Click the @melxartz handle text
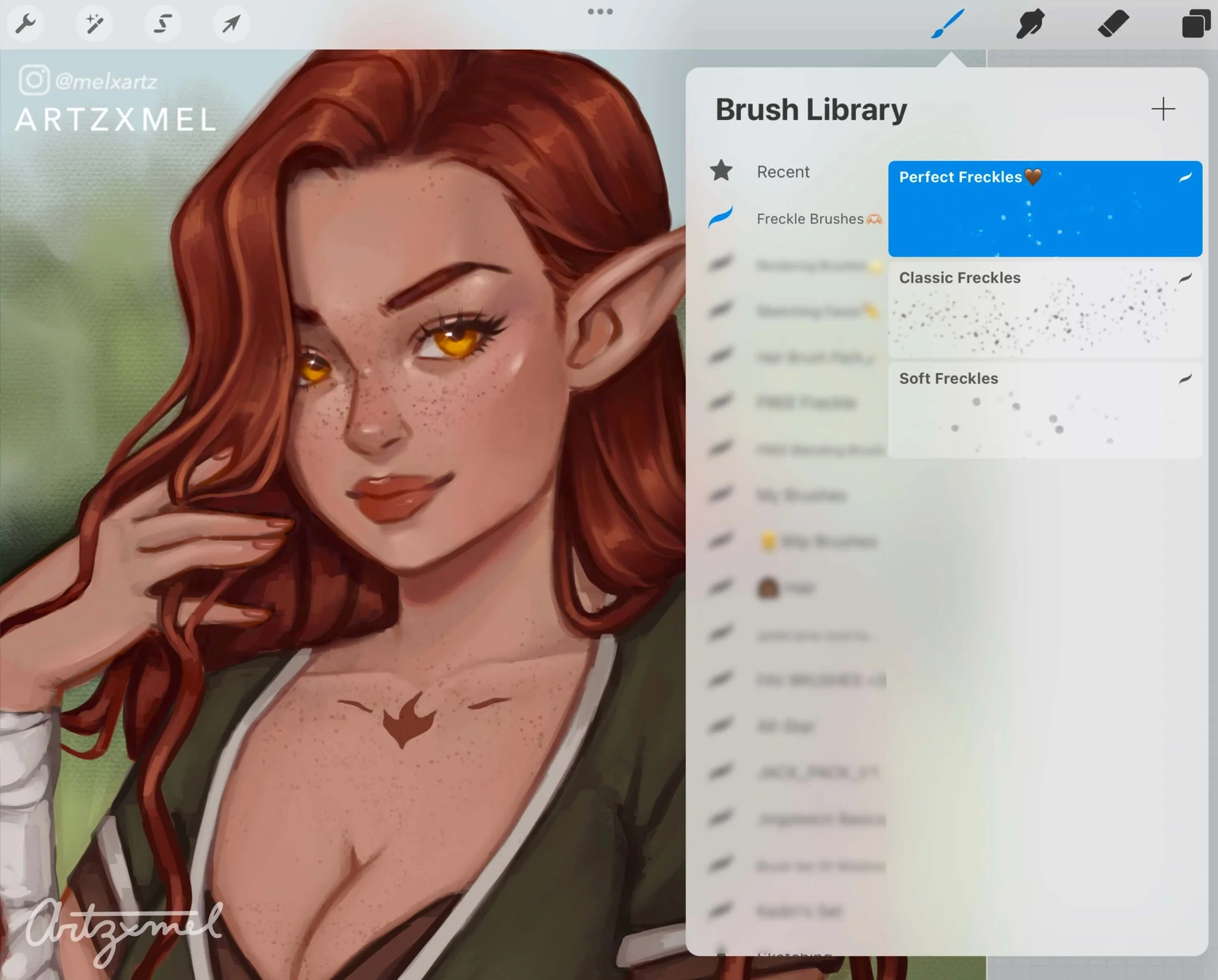Viewport: 1218px width, 980px height. (x=106, y=82)
